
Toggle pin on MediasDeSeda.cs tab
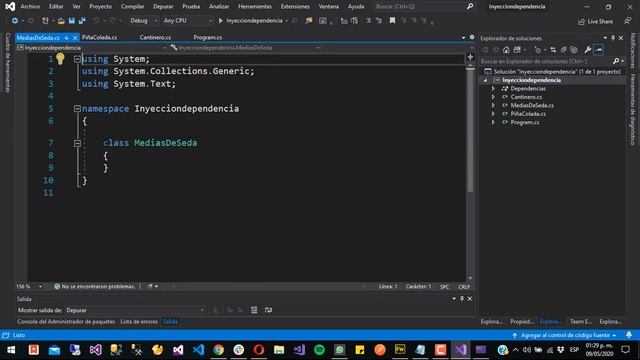[x=67, y=38]
